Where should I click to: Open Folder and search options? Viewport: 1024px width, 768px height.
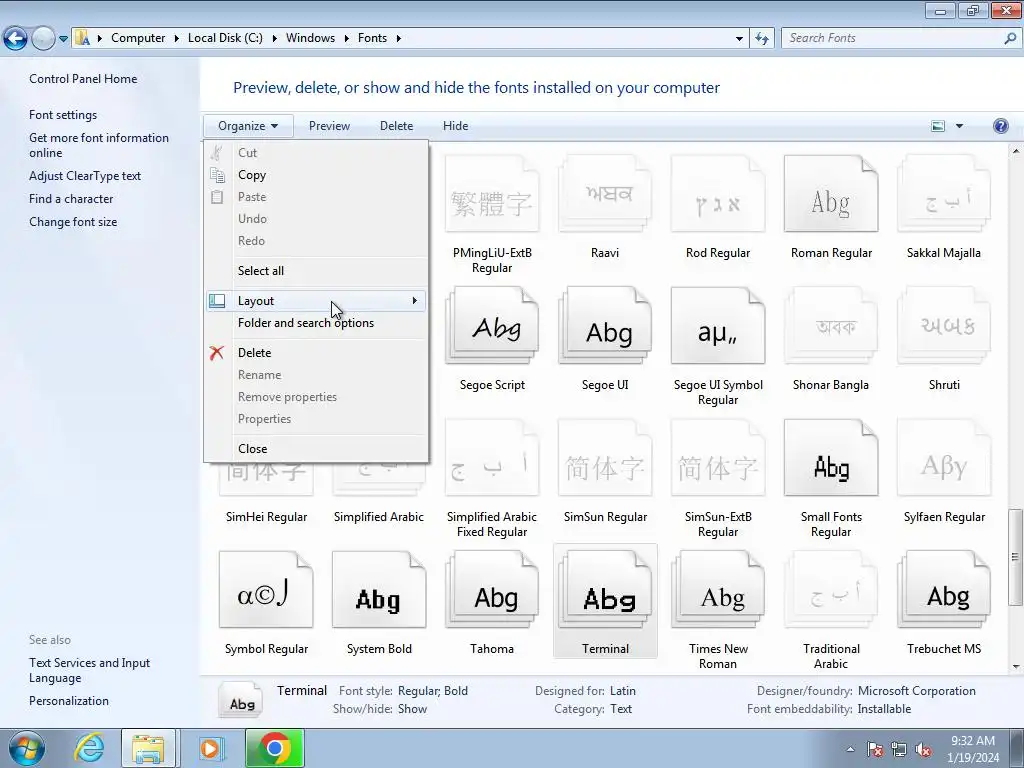point(316,323)
